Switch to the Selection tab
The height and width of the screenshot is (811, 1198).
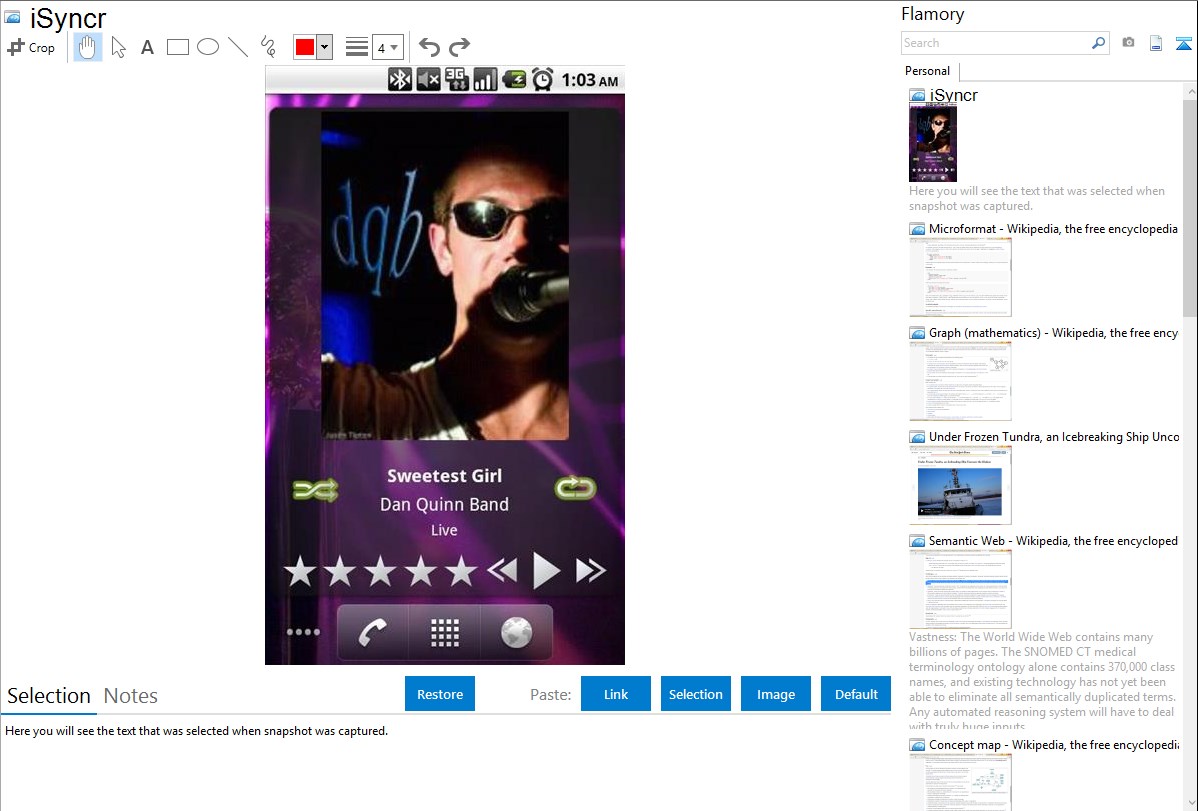click(49, 696)
